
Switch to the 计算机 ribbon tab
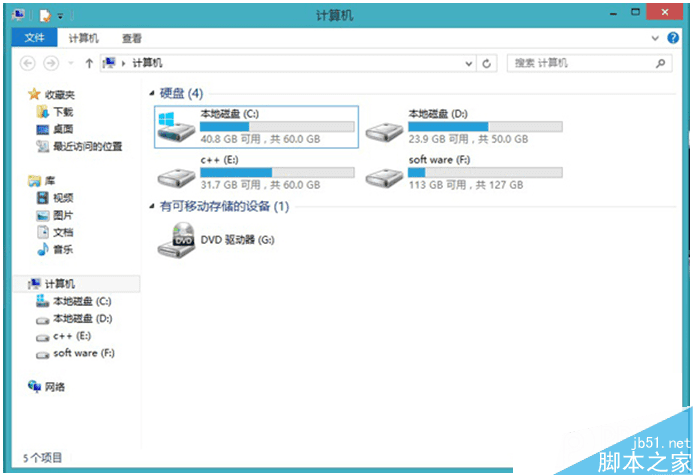[83, 38]
